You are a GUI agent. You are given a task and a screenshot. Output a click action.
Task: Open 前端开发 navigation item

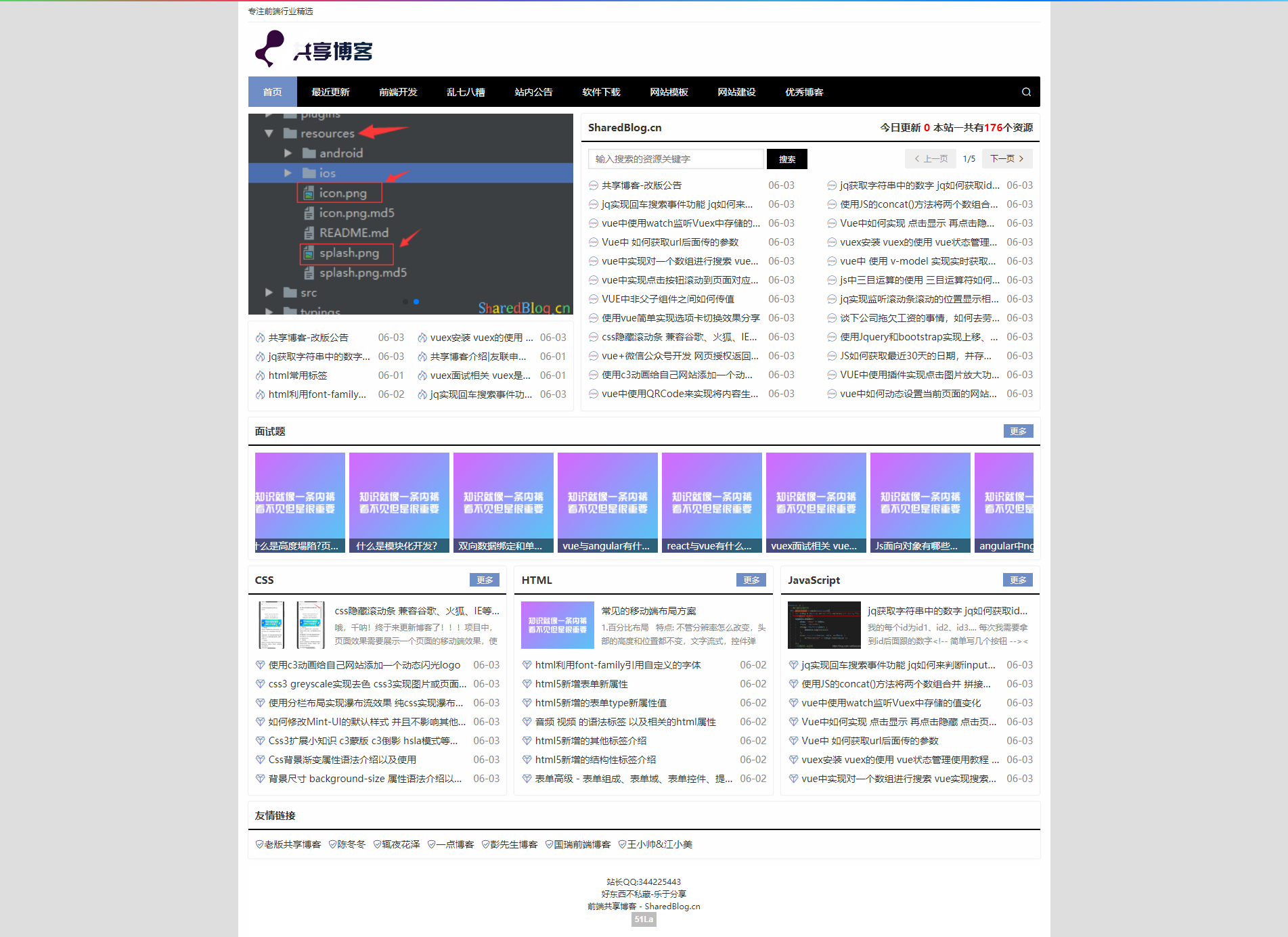pos(398,92)
